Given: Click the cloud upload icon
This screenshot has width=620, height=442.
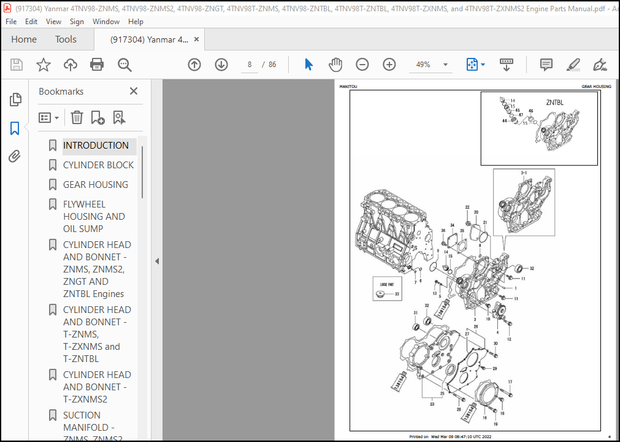Looking at the screenshot, I should pyautogui.click(x=70, y=64).
